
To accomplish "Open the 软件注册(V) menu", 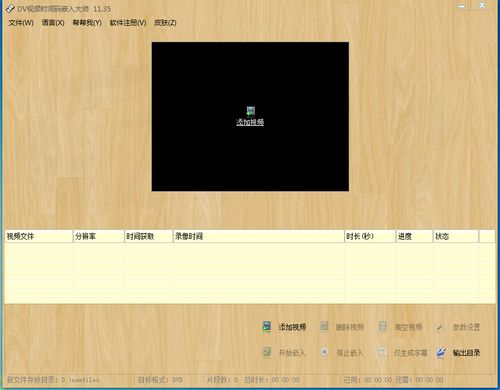I will point(128,23).
